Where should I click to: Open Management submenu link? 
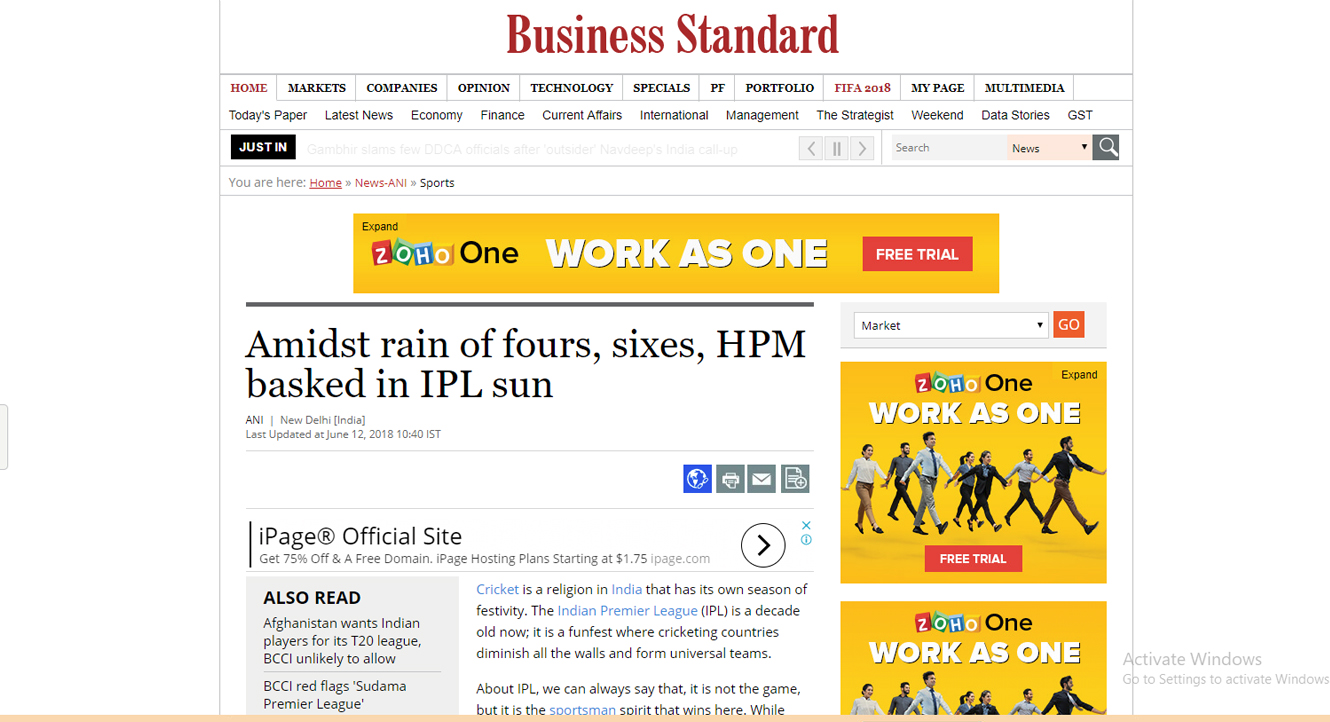pyautogui.click(x=762, y=115)
